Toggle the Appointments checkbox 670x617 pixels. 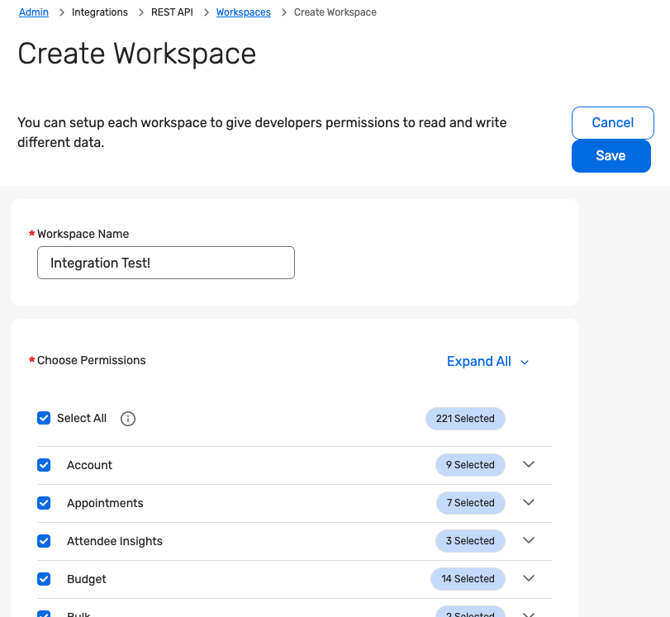point(44,503)
